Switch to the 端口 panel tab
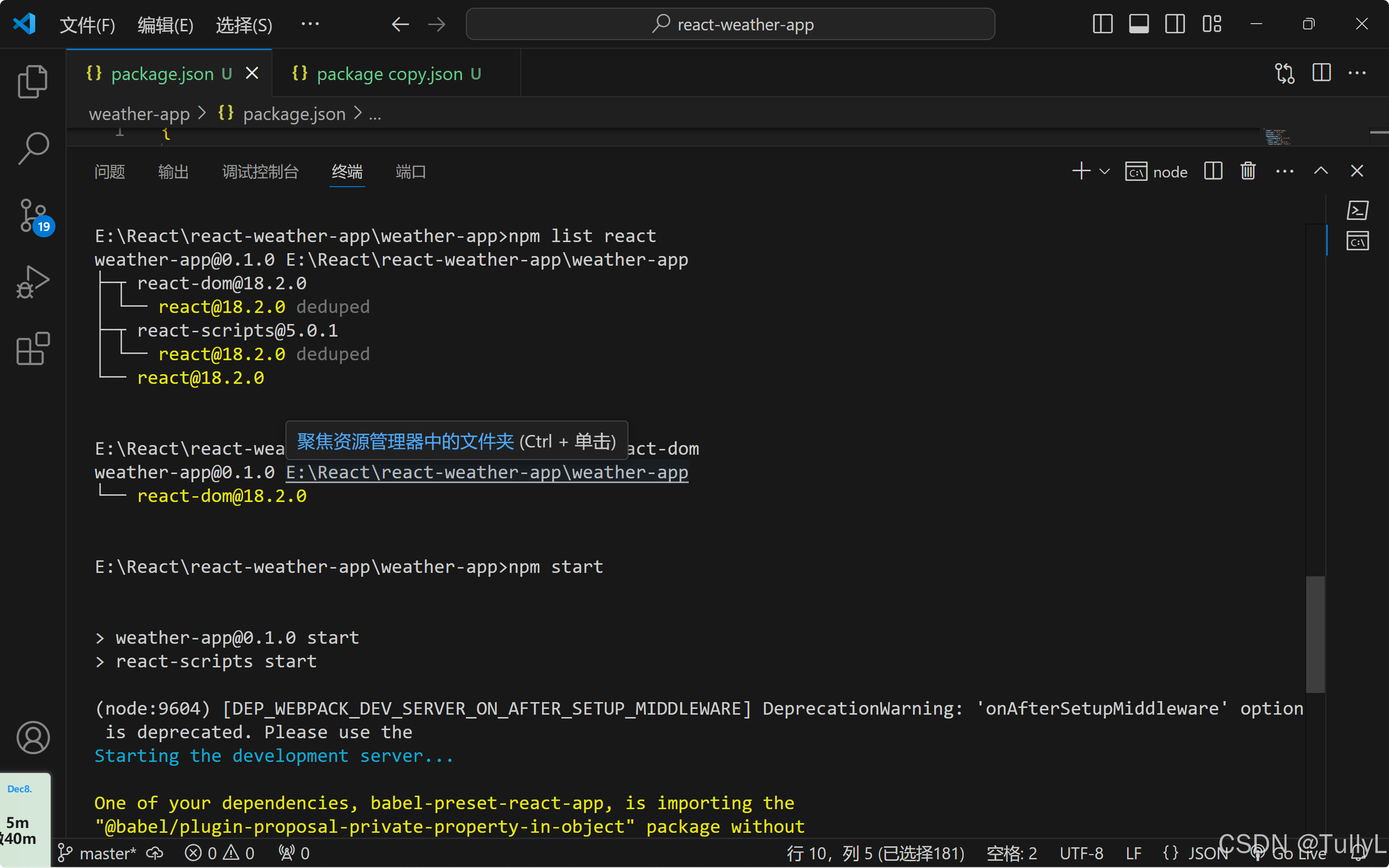Screen dimensions: 1389x868 [411, 172]
